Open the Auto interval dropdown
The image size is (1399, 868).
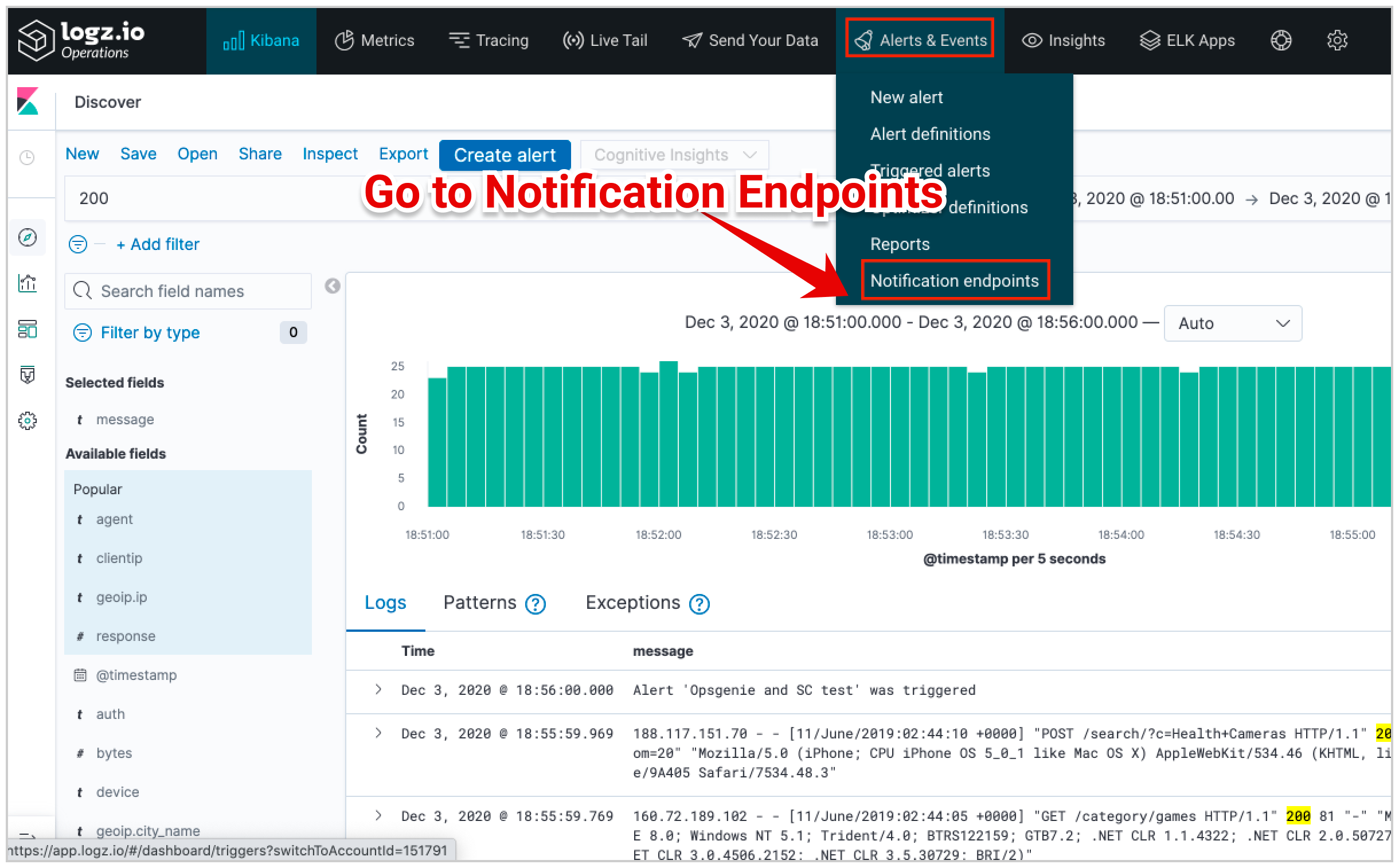(x=1232, y=323)
